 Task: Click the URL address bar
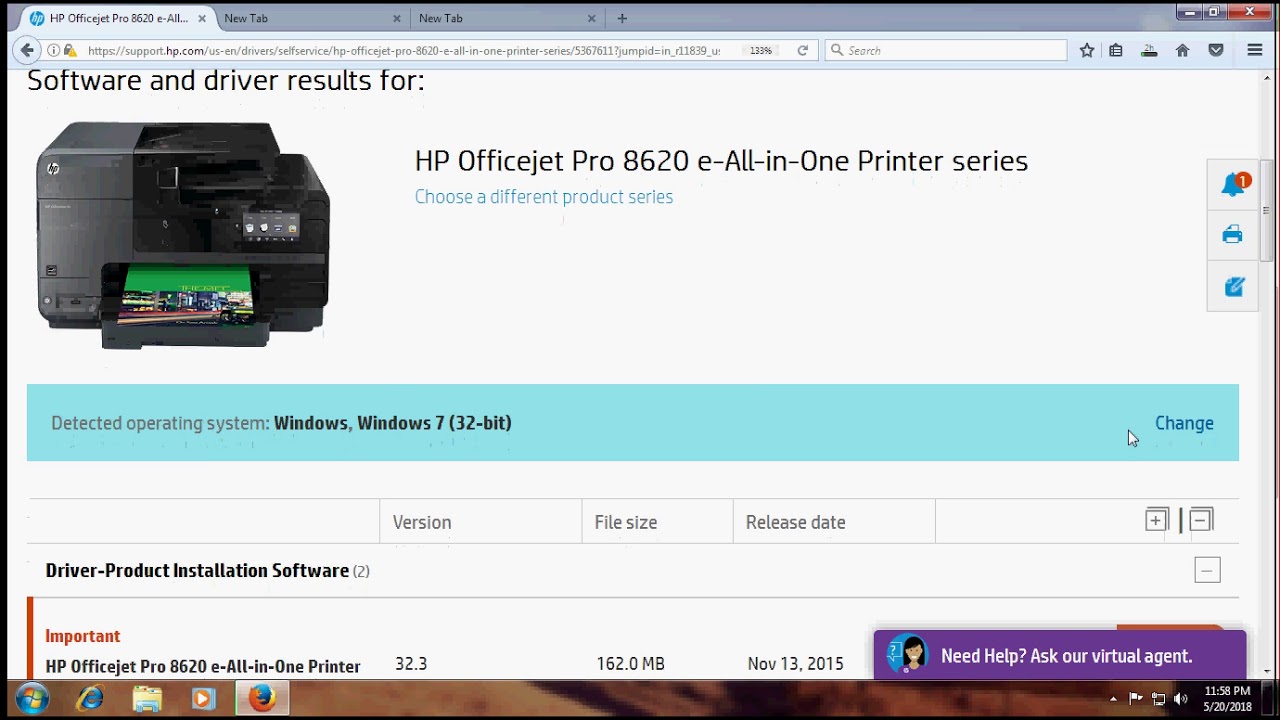pos(402,50)
